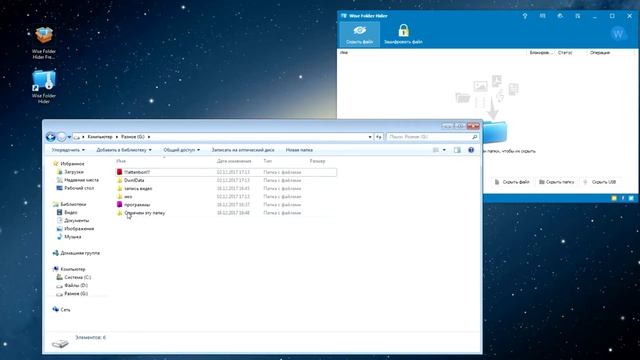The height and width of the screenshot is (360, 640).
Task: Click the 'Скрыть папку' button
Action: [557, 182]
